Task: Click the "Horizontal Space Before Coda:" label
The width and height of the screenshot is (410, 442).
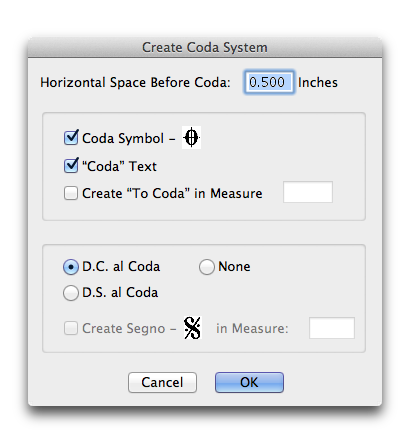Action: point(135,82)
